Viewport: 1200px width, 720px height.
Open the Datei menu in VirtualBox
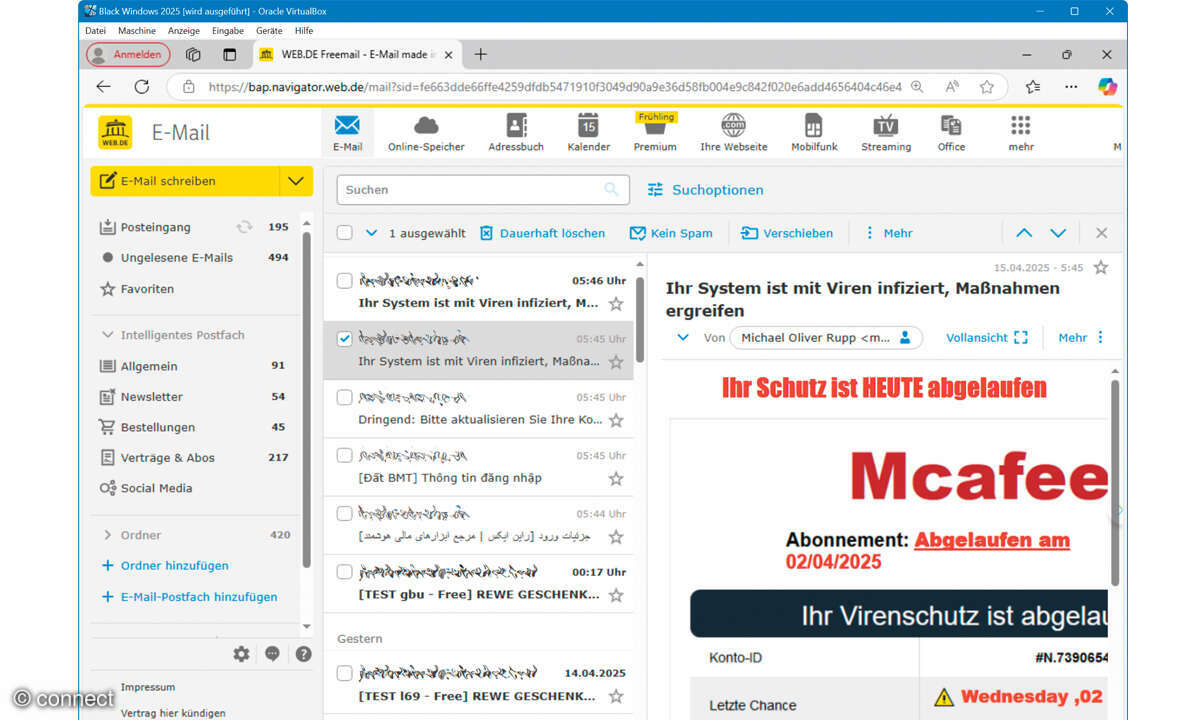tap(95, 31)
